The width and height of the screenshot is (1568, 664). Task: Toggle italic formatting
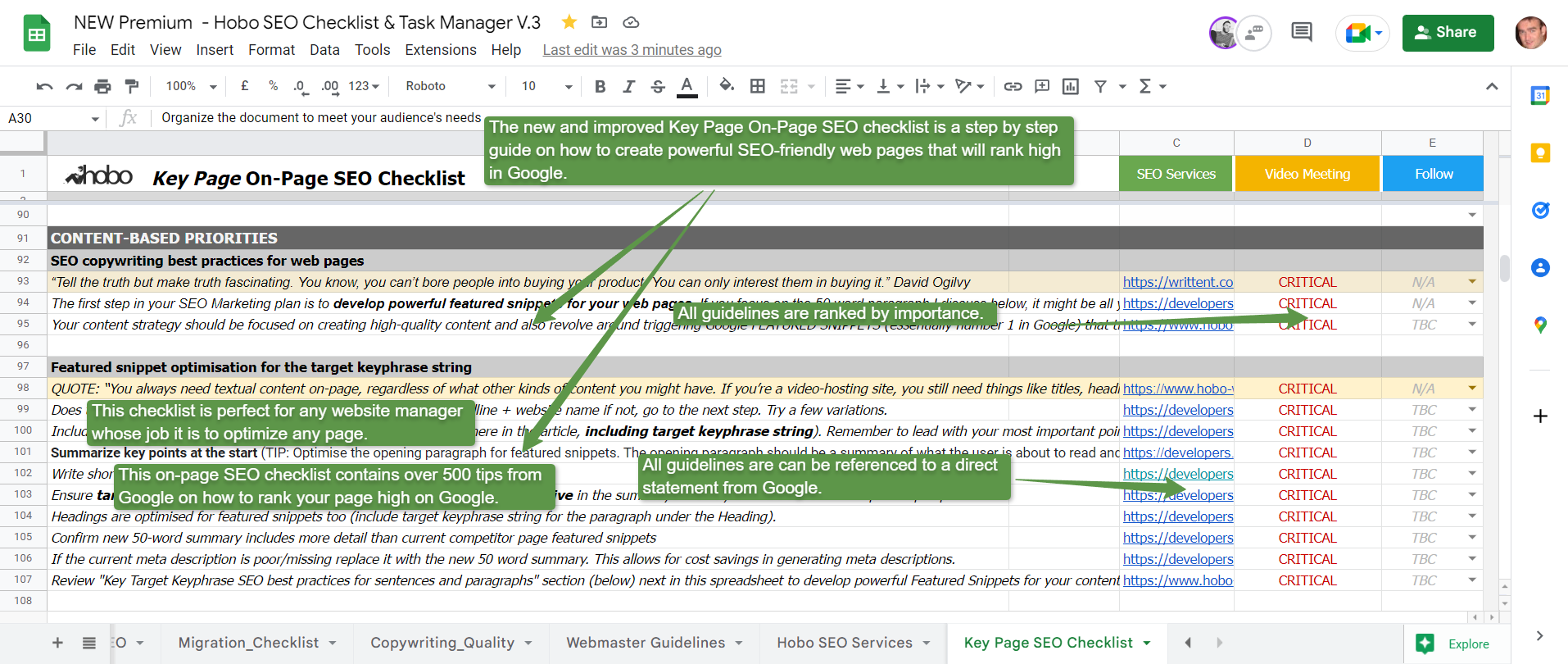coord(628,86)
